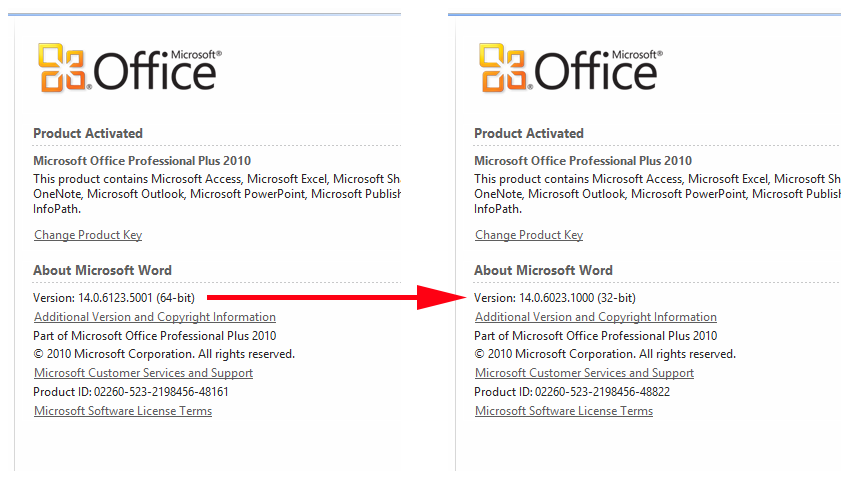
Task: Click the Product Activated heading in the 64-bit panel
Action: coord(88,133)
